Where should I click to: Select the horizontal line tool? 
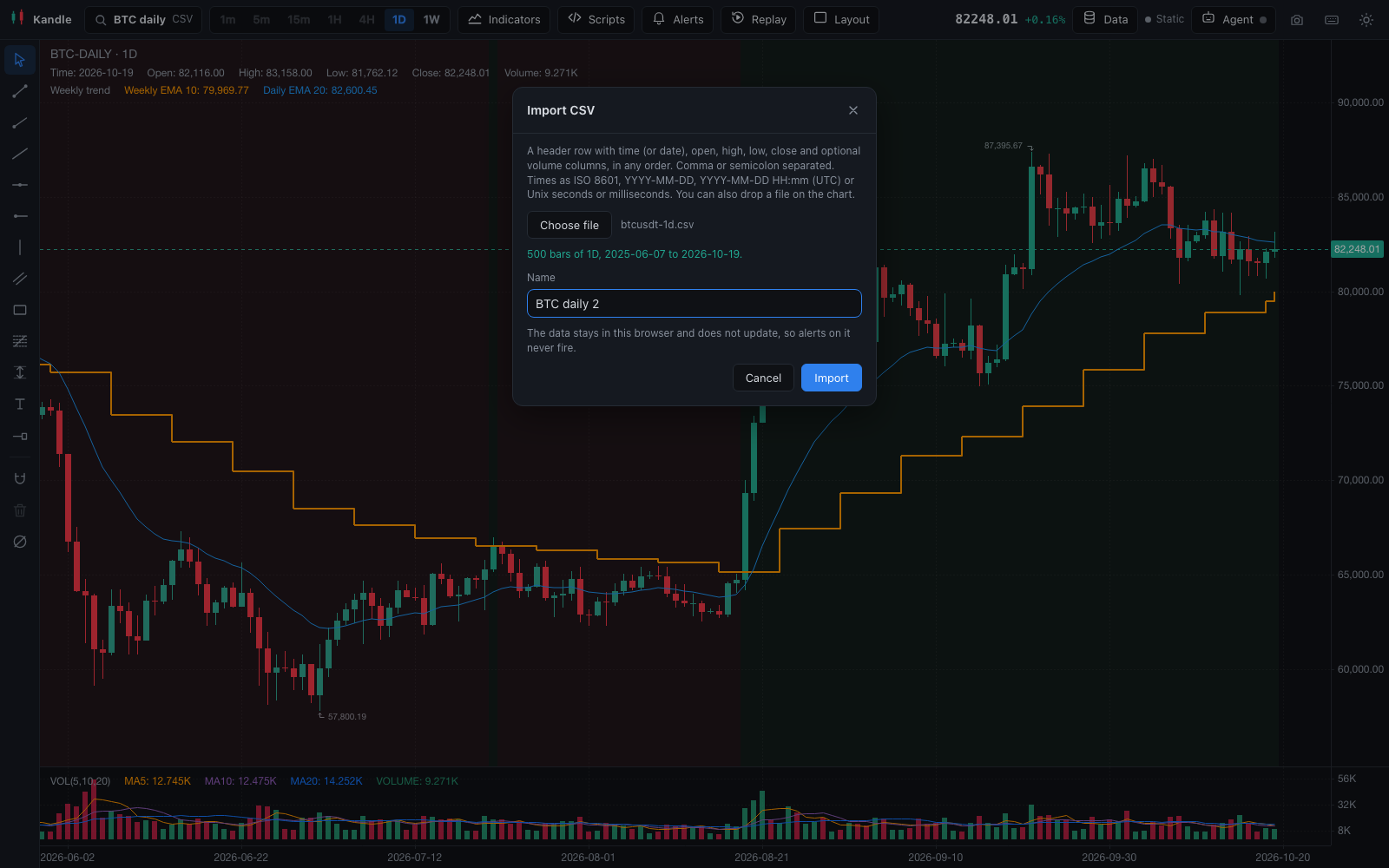click(20, 185)
